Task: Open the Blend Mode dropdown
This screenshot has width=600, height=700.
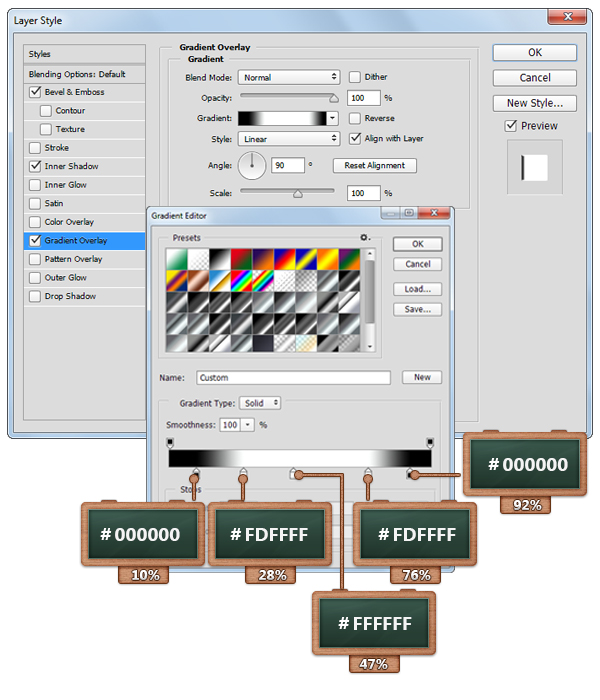Action: [289, 77]
